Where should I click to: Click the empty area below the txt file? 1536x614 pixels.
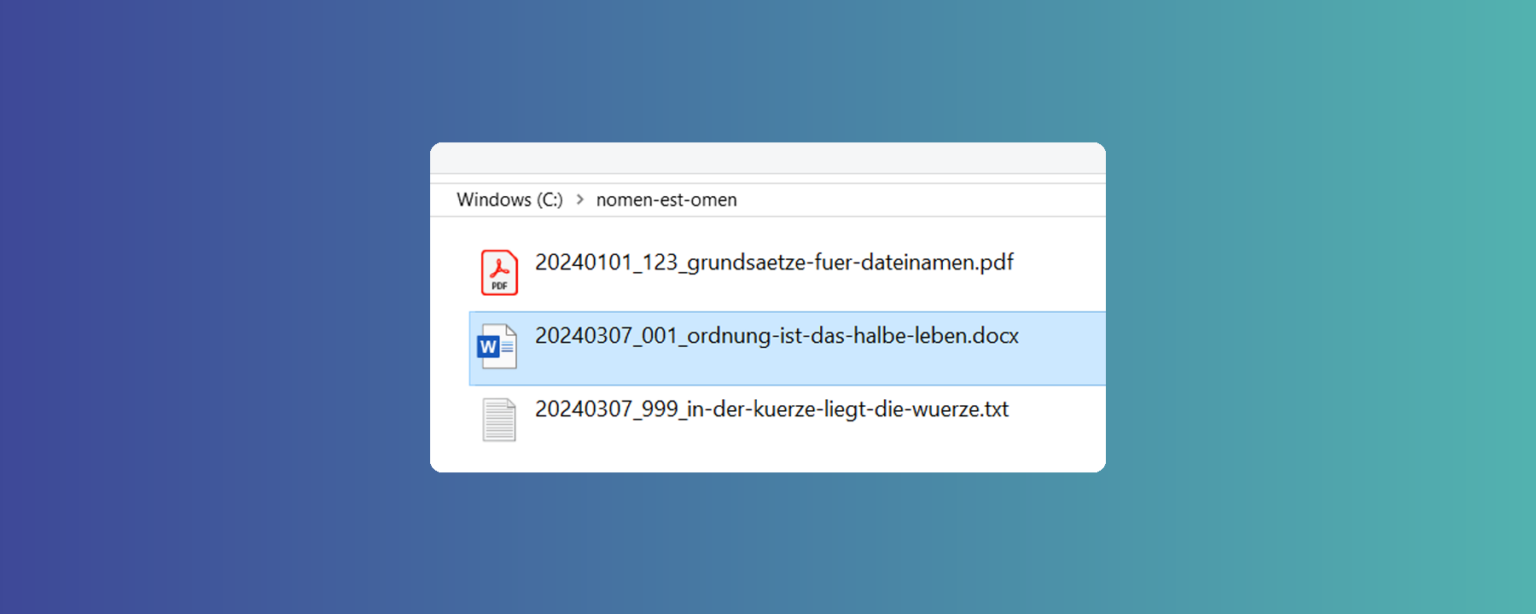[x=767, y=455]
